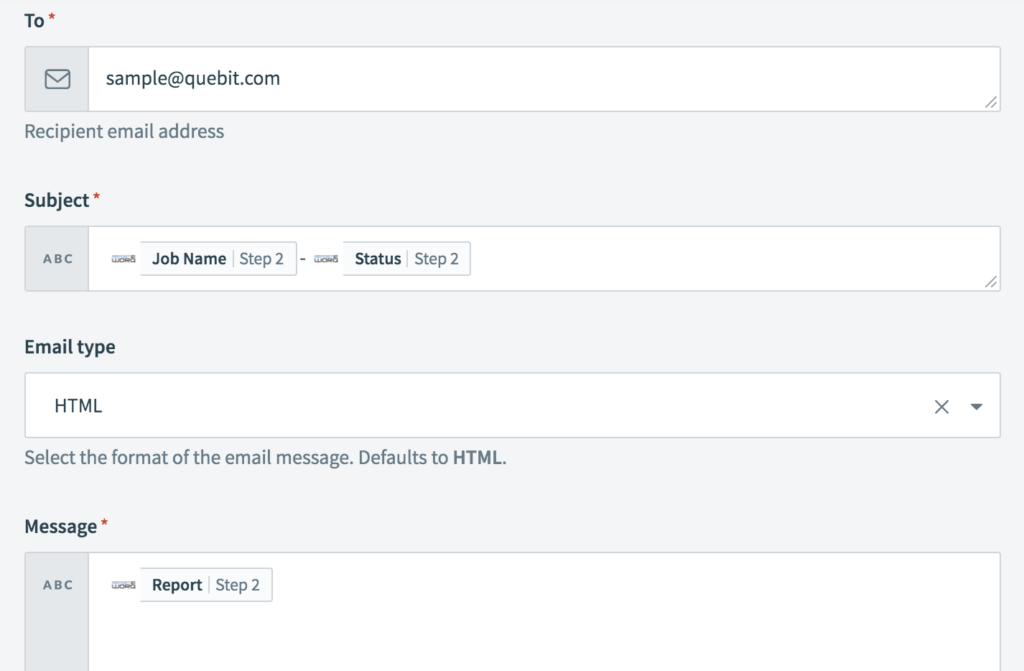Click the app icon before Report pill
1024x671 pixels.
click(x=124, y=585)
